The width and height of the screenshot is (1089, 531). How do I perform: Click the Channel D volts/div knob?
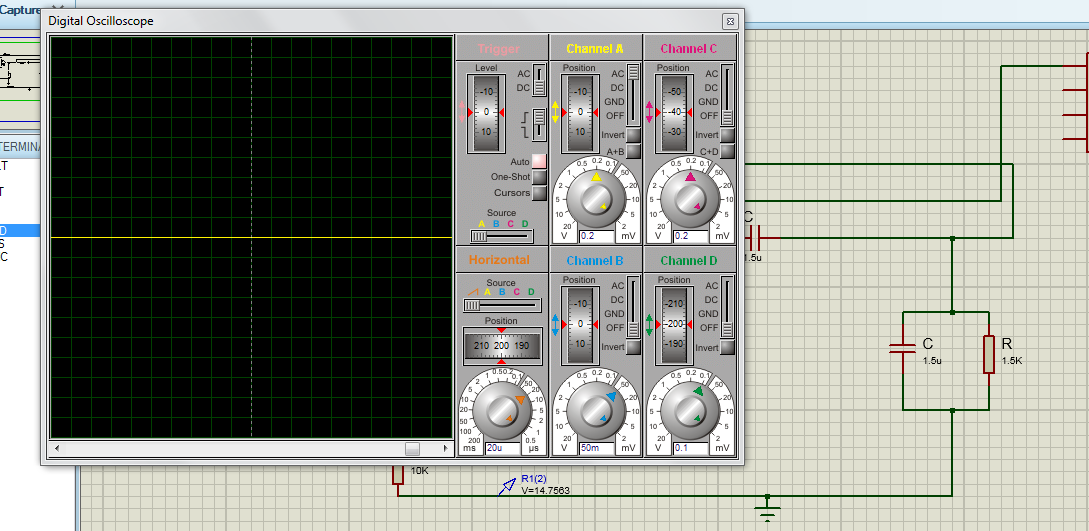pyautogui.click(x=689, y=412)
